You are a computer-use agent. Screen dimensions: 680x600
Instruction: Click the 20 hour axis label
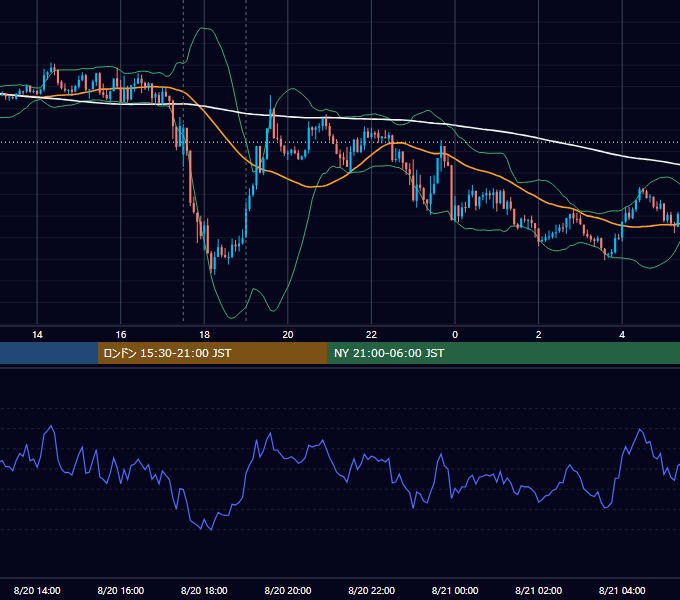click(288, 335)
